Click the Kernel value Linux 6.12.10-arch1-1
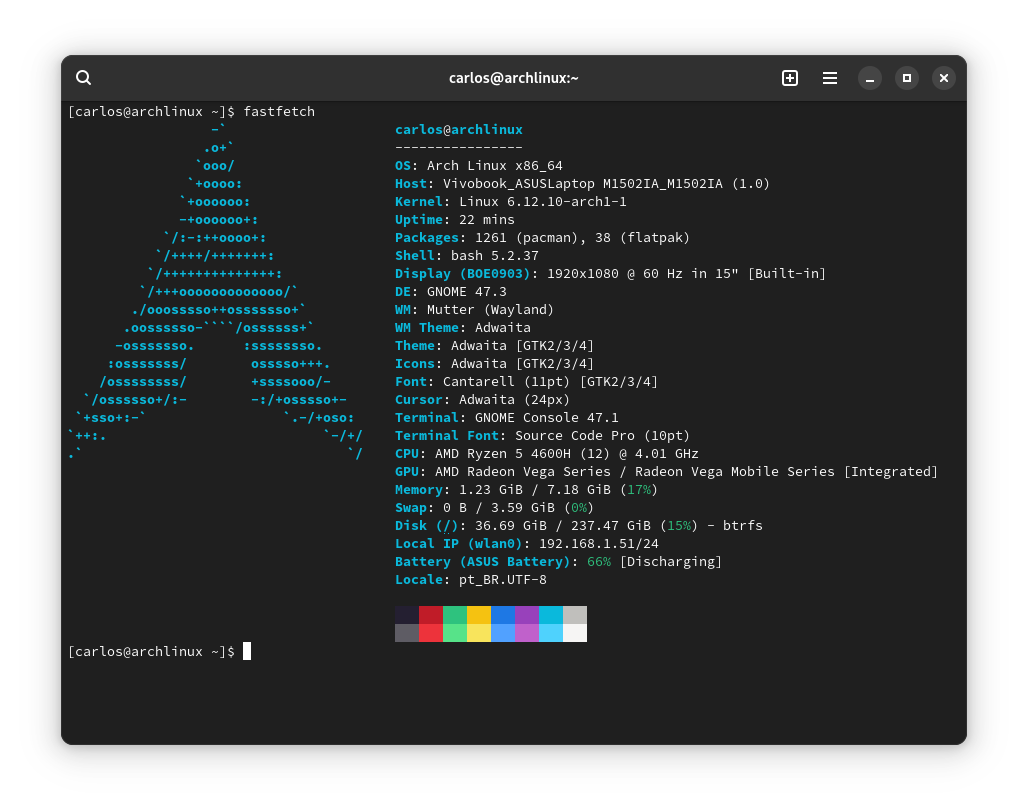This screenshot has width=1028, height=812. point(543,202)
